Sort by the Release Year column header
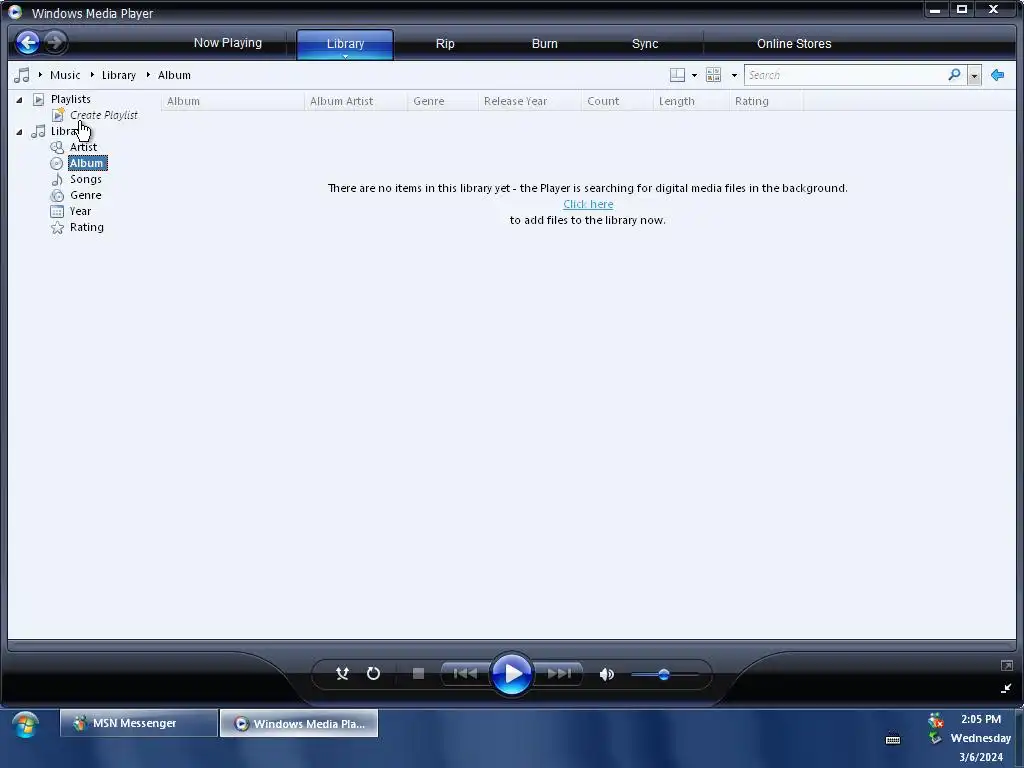The image size is (1024, 768). pyautogui.click(x=530, y=101)
